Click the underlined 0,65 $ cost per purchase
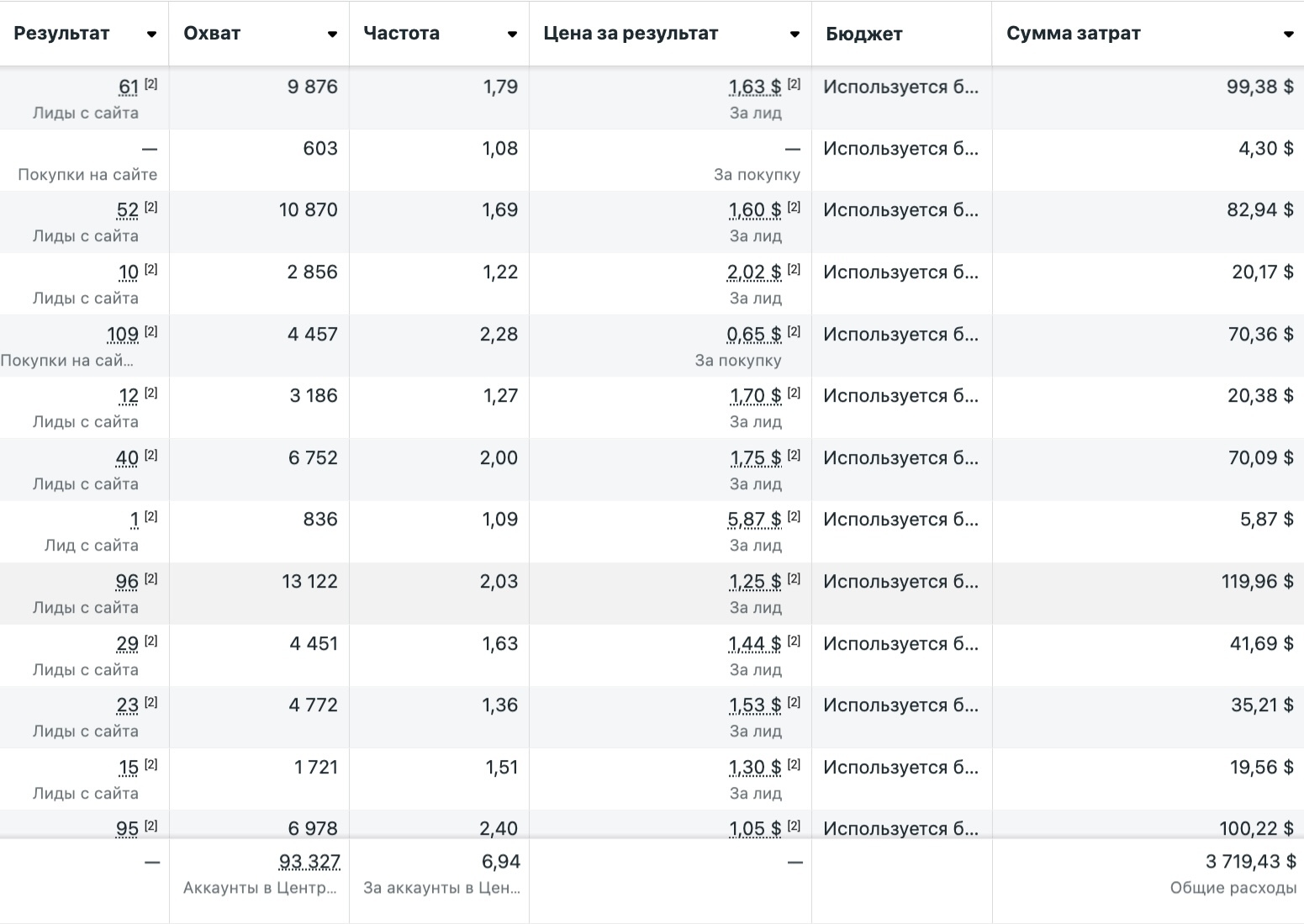The width and height of the screenshot is (1304, 924). click(x=753, y=335)
